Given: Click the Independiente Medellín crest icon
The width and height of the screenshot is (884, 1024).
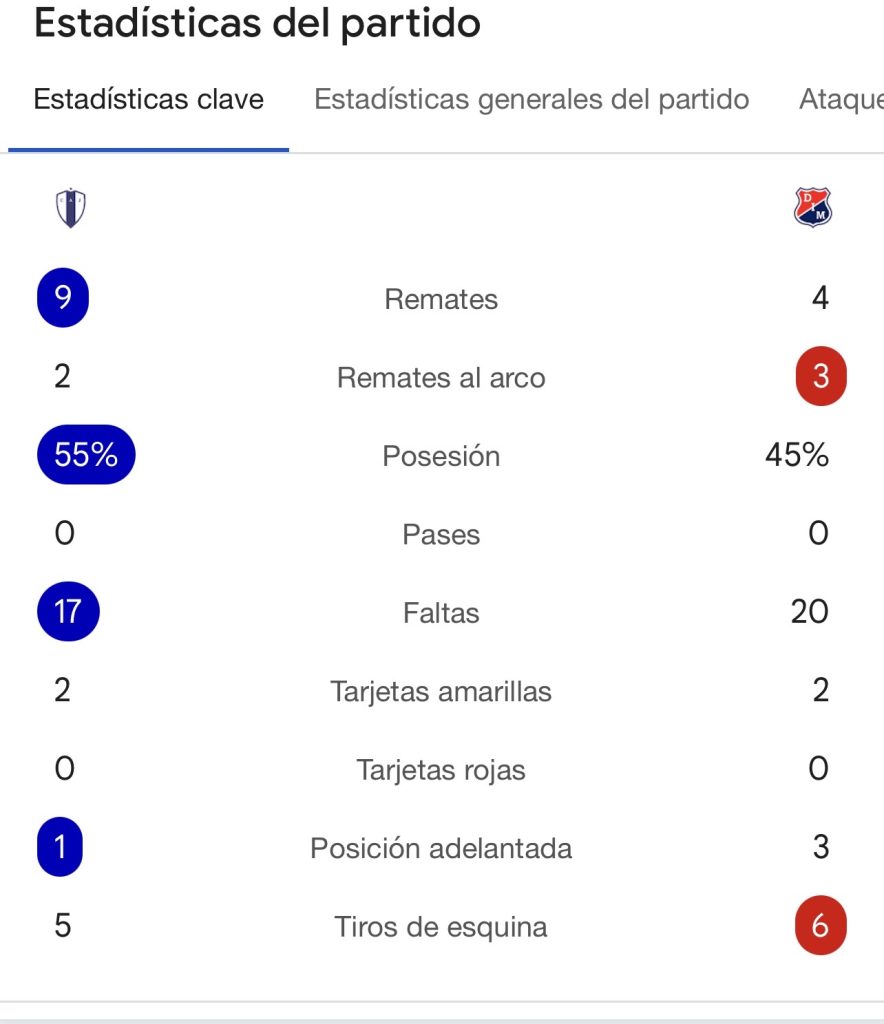Looking at the screenshot, I should pos(814,208).
